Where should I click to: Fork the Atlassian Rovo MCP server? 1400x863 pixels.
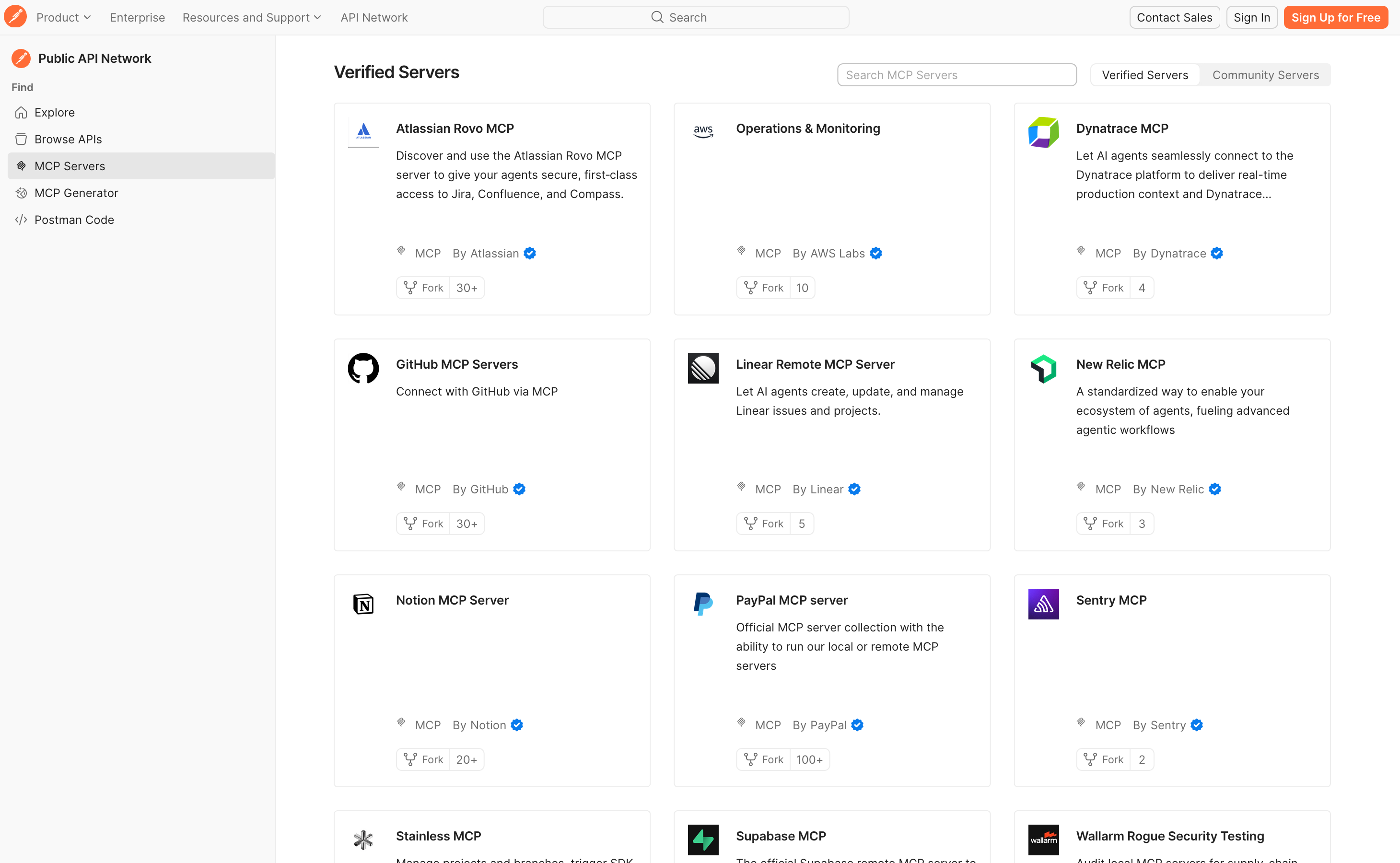coord(423,288)
